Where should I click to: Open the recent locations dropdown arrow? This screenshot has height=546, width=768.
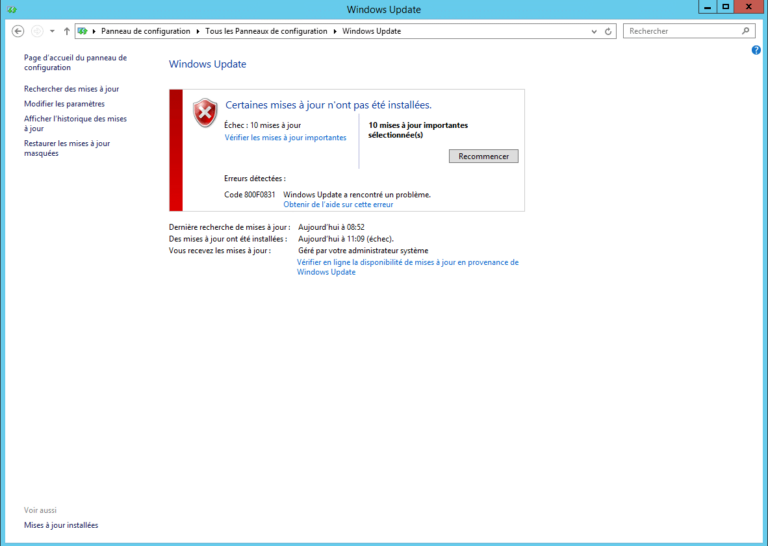click(52, 31)
